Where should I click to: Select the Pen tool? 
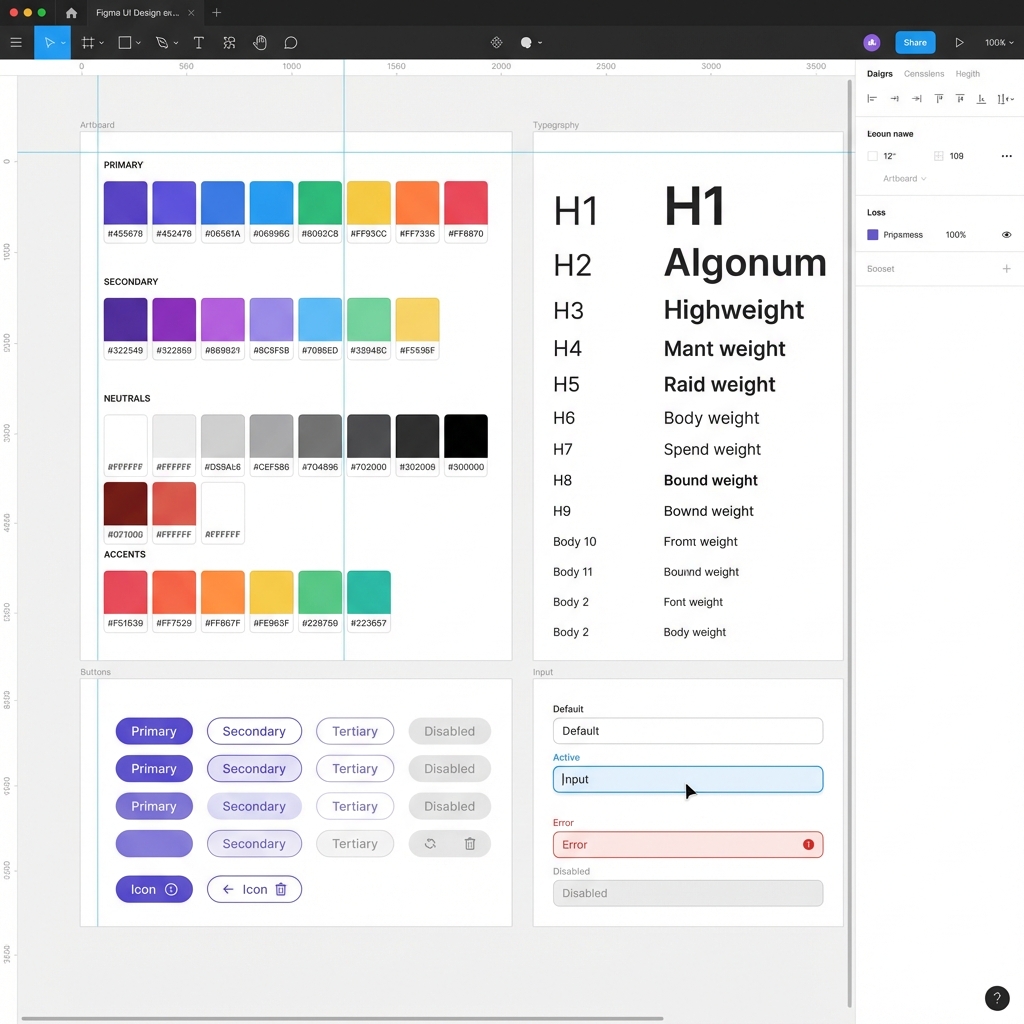pos(160,42)
